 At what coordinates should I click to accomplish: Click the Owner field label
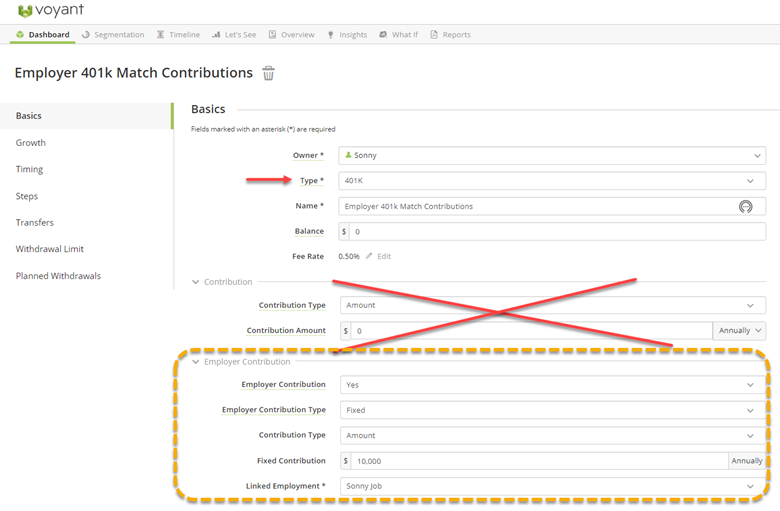pos(308,155)
